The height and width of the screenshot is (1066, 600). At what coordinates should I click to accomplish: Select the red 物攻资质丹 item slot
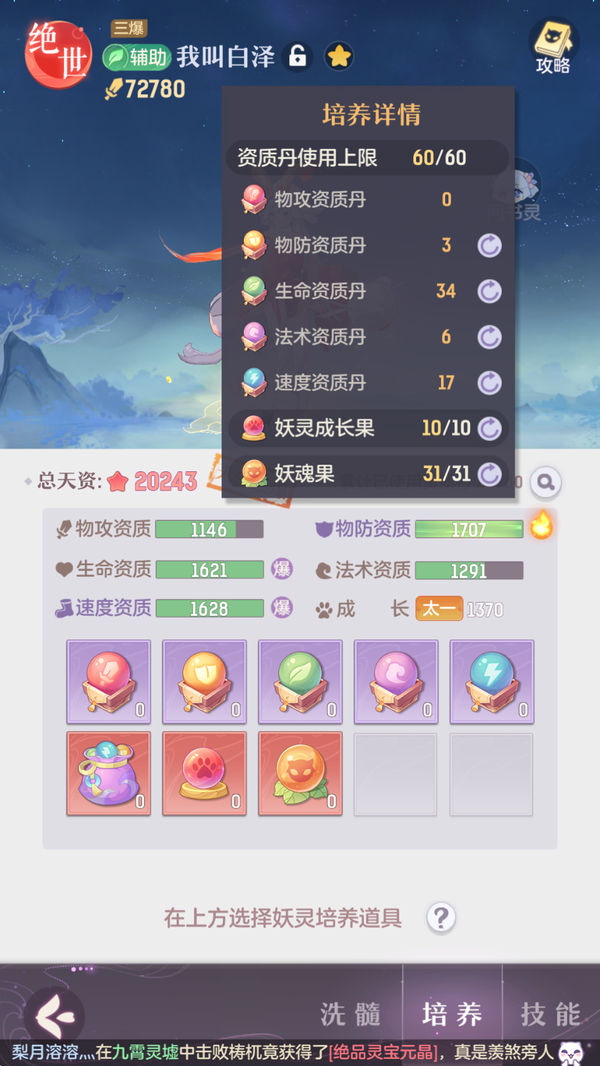click(109, 681)
